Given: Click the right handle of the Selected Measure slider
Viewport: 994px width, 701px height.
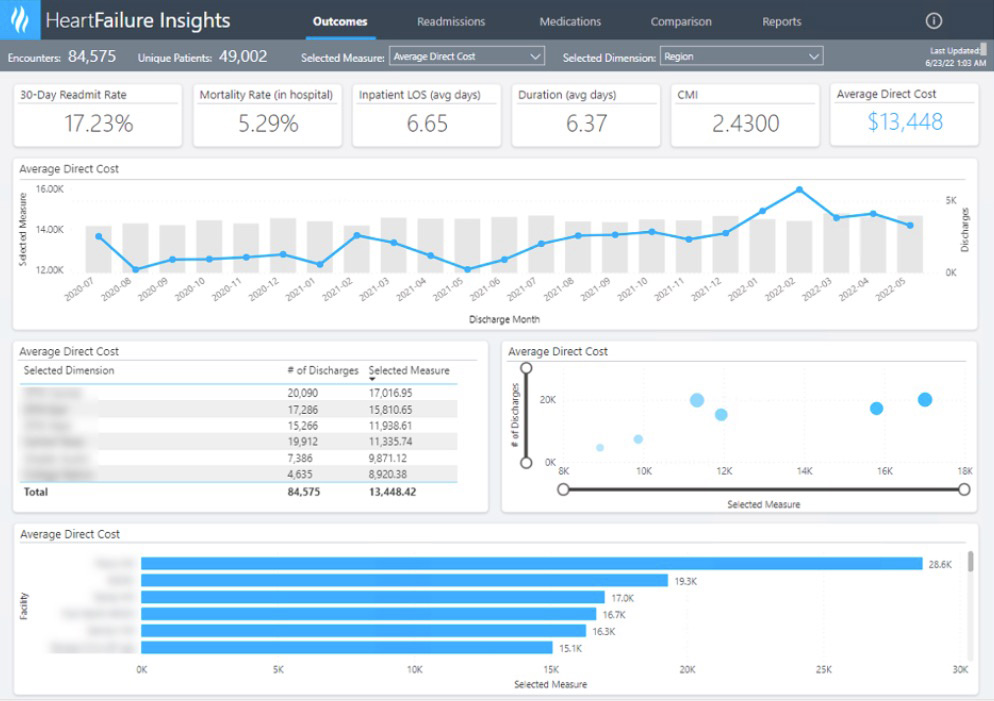Looking at the screenshot, I should coord(963,490).
